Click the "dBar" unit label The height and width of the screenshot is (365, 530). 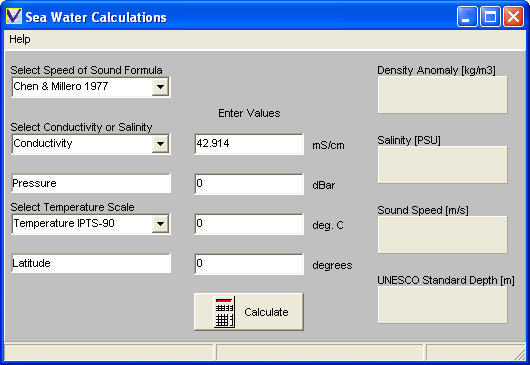(323, 185)
